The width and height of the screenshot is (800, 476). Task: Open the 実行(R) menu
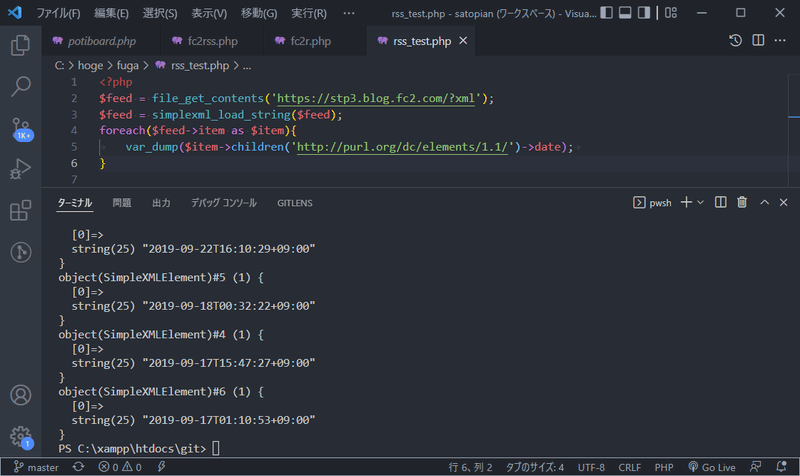(x=309, y=13)
